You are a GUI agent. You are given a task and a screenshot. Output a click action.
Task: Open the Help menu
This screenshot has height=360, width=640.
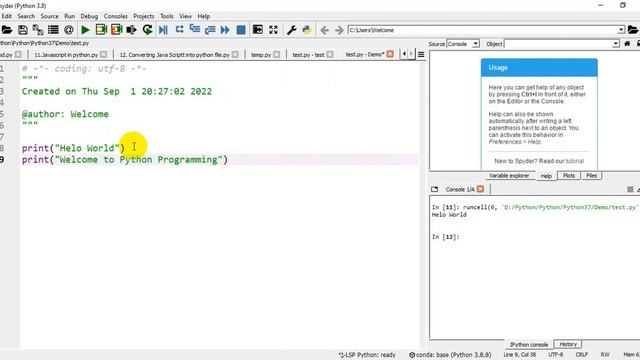tap(204, 16)
